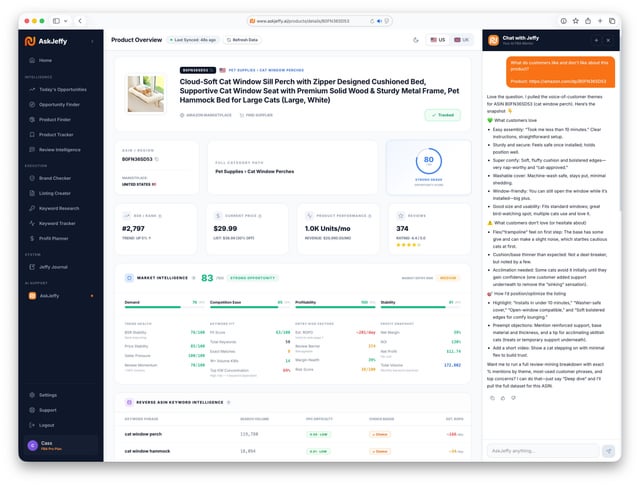Click the Listing Creator document icon
This screenshot has height=486, width=640.
point(32,193)
